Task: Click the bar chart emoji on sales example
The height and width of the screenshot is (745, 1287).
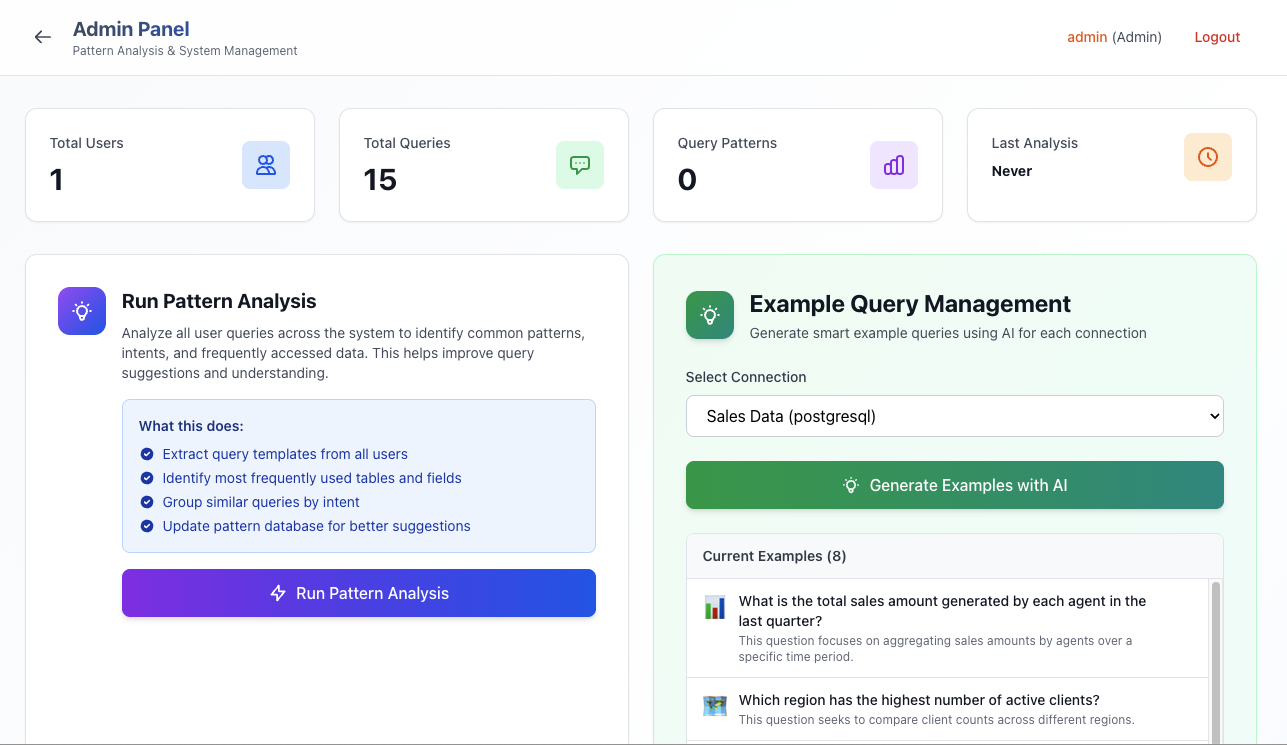Action: click(715, 607)
